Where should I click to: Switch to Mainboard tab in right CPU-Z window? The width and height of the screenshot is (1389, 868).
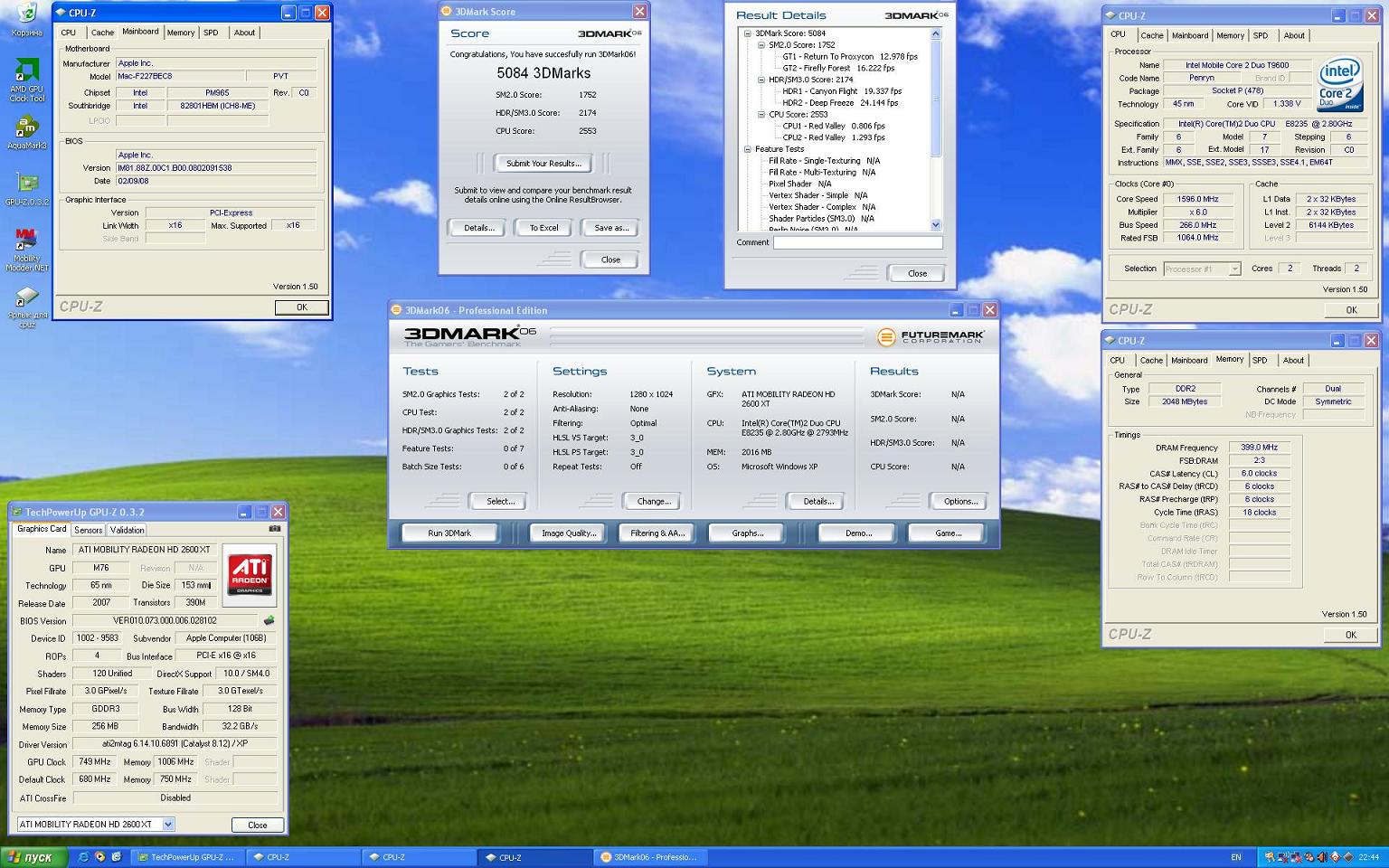tap(1190, 35)
